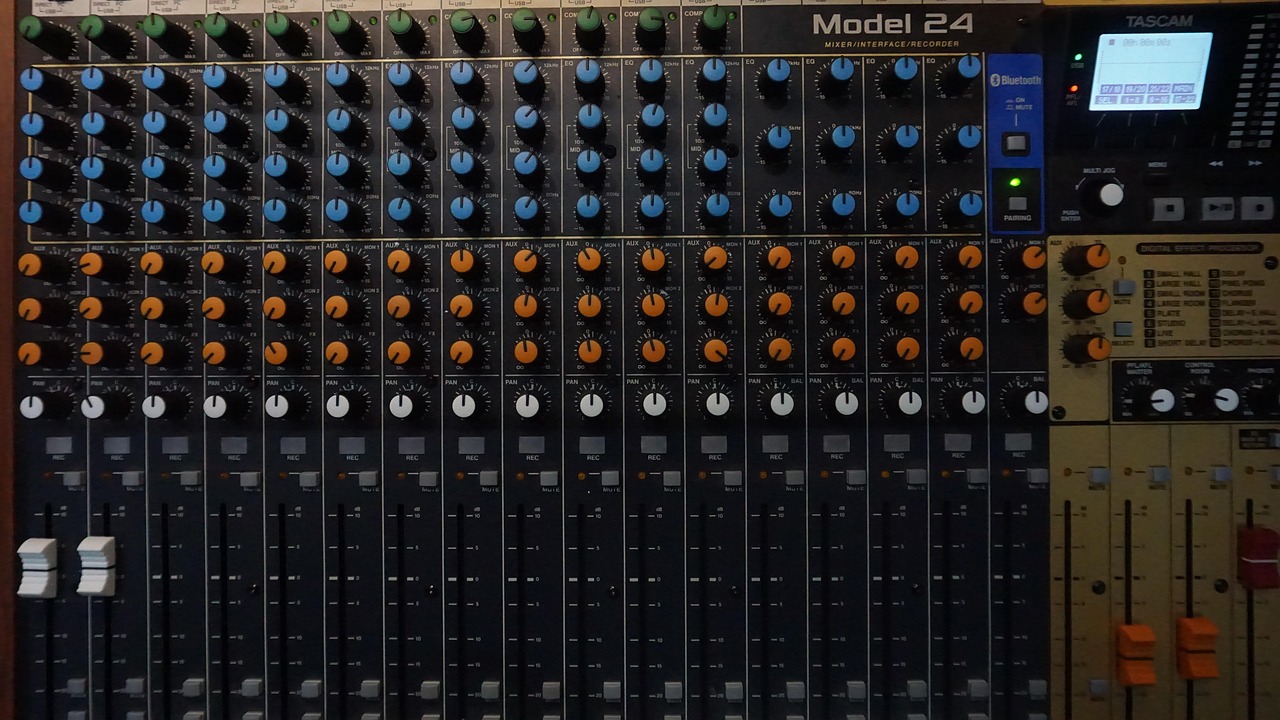The width and height of the screenshot is (1280, 720).
Task: Click the channel 1 MON 1 orange knob
Action: click(30, 265)
